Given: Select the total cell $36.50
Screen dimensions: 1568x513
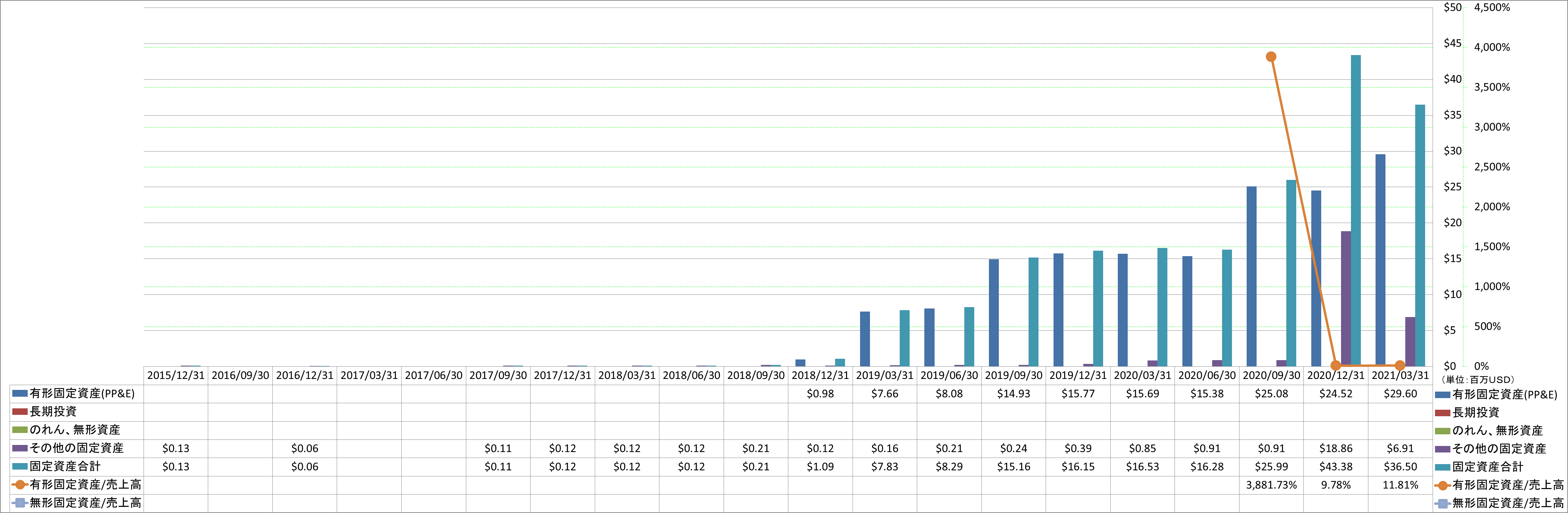Looking at the screenshot, I should [1400, 467].
